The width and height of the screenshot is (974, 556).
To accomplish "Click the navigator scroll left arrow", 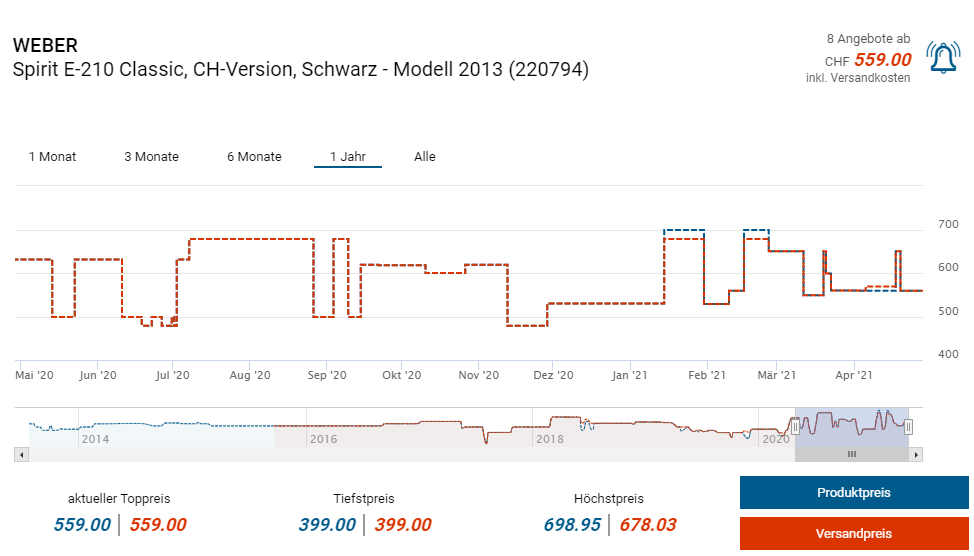I will point(21,454).
